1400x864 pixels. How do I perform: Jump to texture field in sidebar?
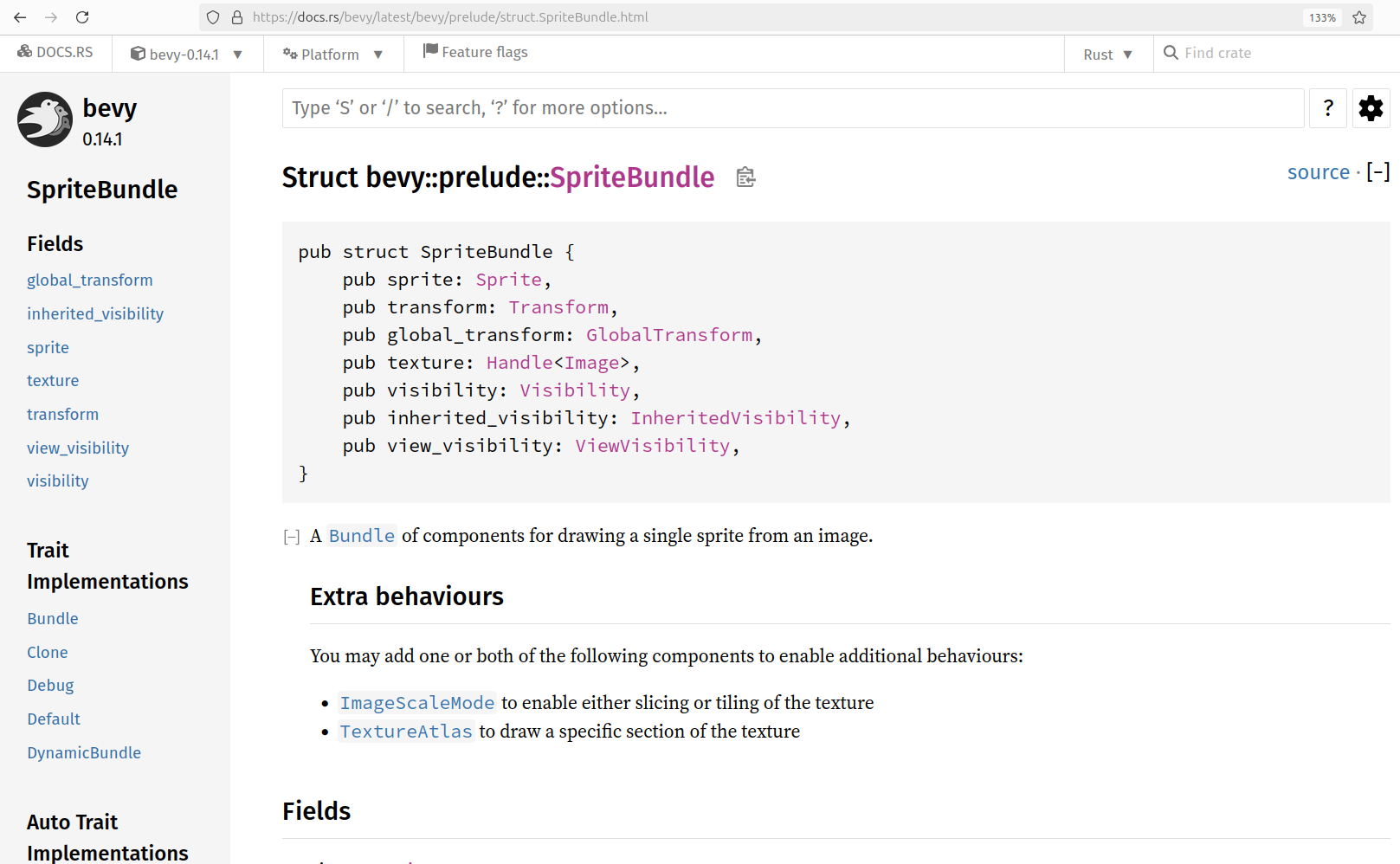[53, 380]
